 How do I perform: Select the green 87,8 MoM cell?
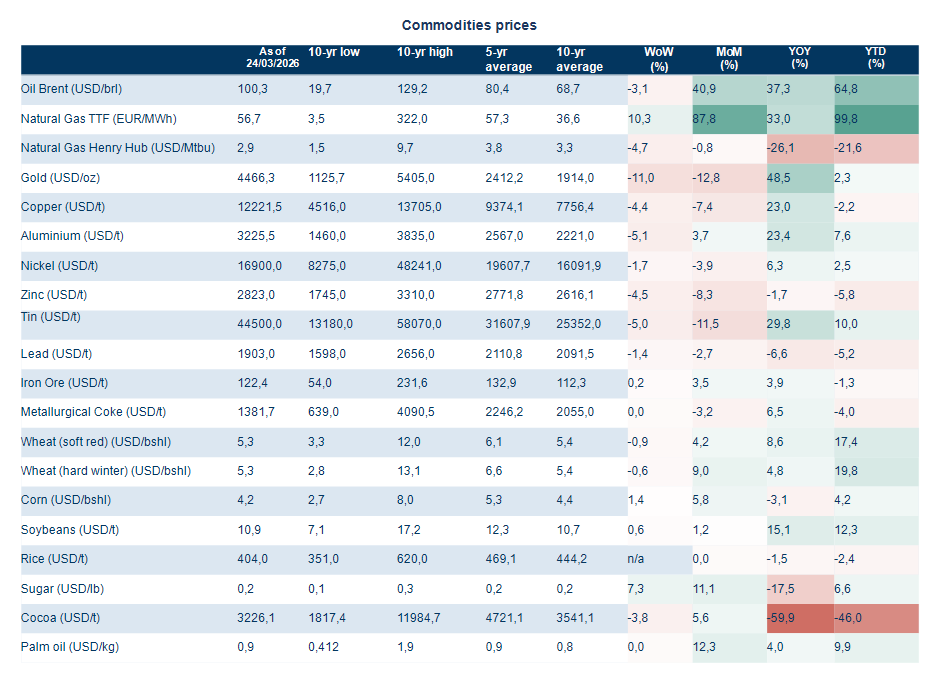728,119
